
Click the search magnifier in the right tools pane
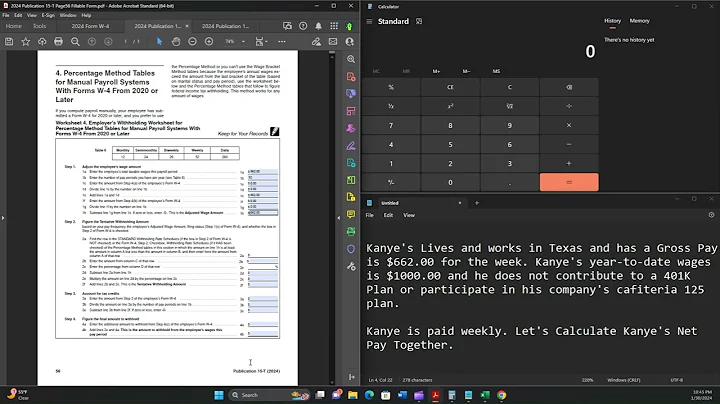tap(351, 59)
